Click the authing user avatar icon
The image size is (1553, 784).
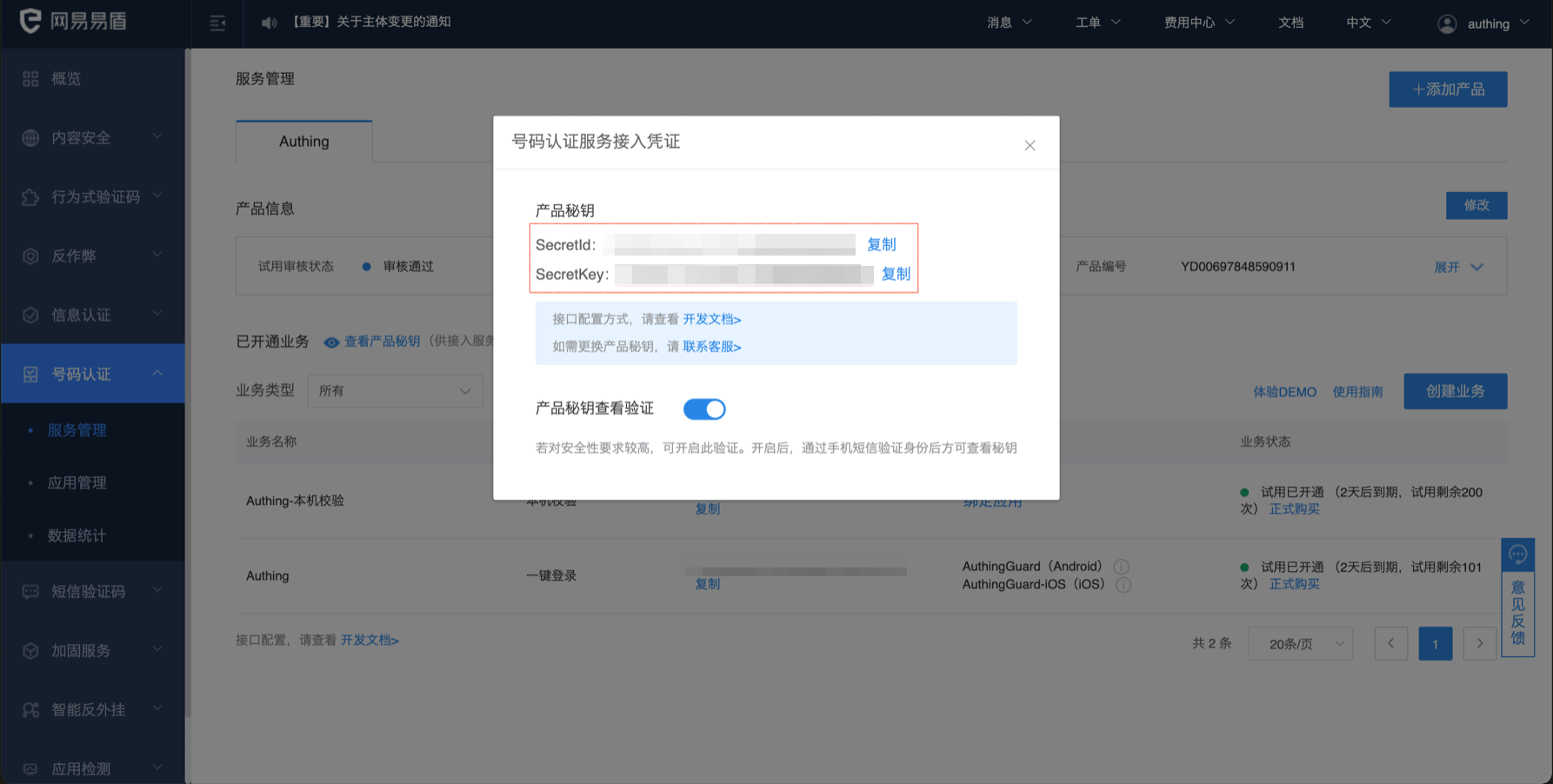(x=1447, y=24)
